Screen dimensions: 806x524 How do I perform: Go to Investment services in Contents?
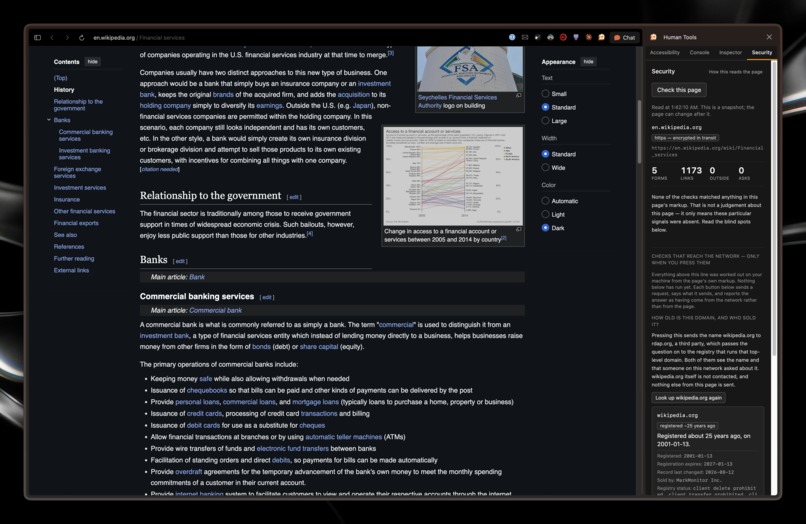point(80,188)
